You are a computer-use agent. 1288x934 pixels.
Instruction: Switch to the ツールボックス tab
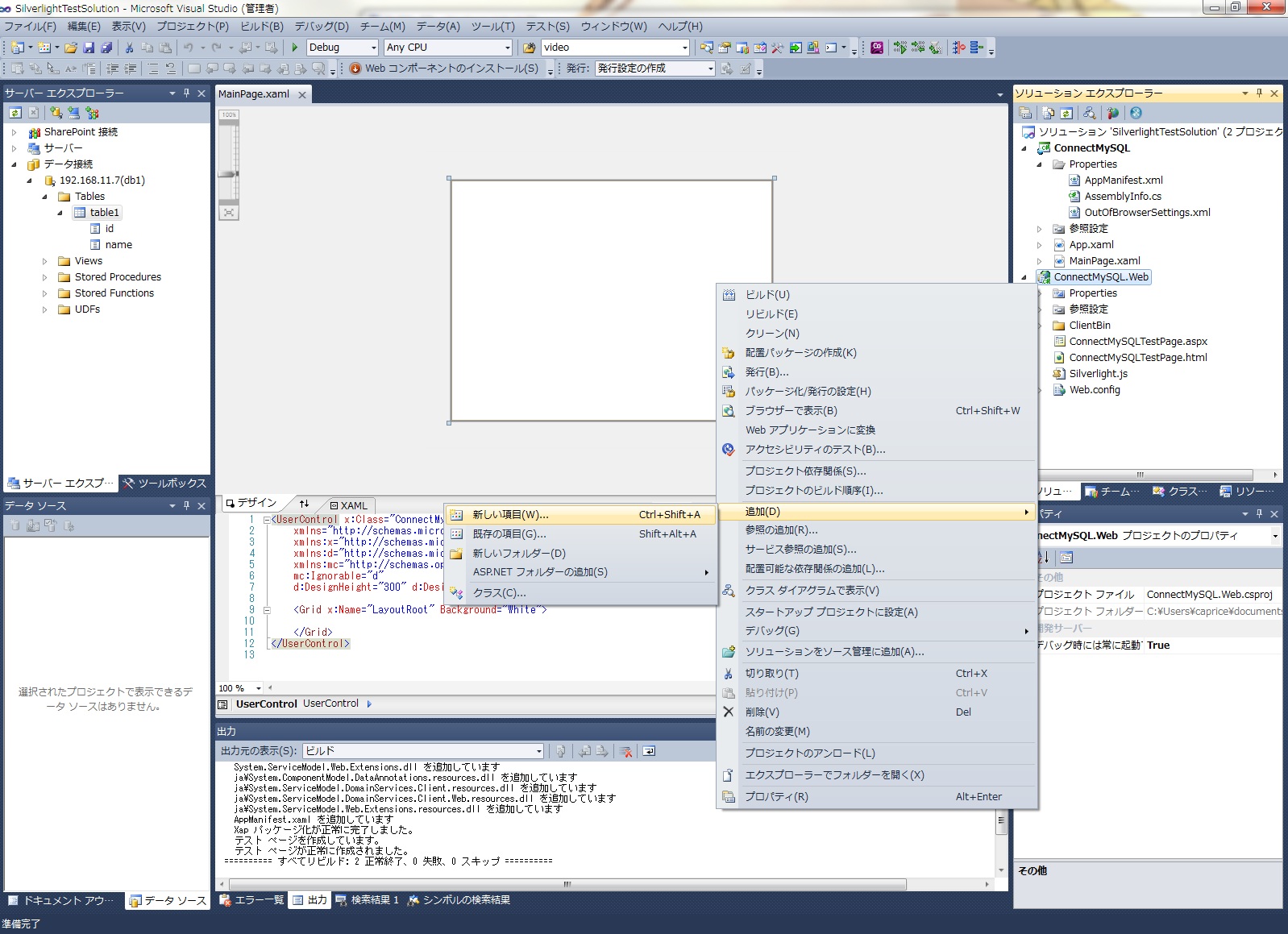[165, 484]
